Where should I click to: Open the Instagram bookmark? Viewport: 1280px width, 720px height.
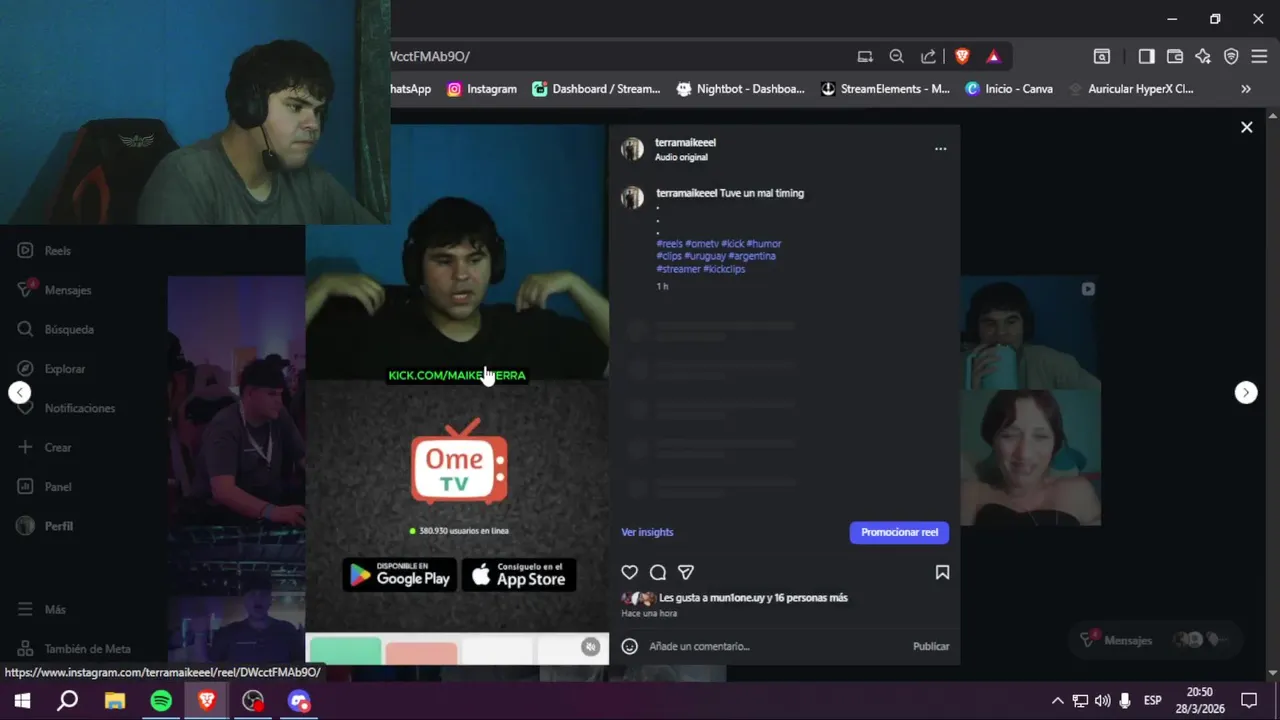482,89
